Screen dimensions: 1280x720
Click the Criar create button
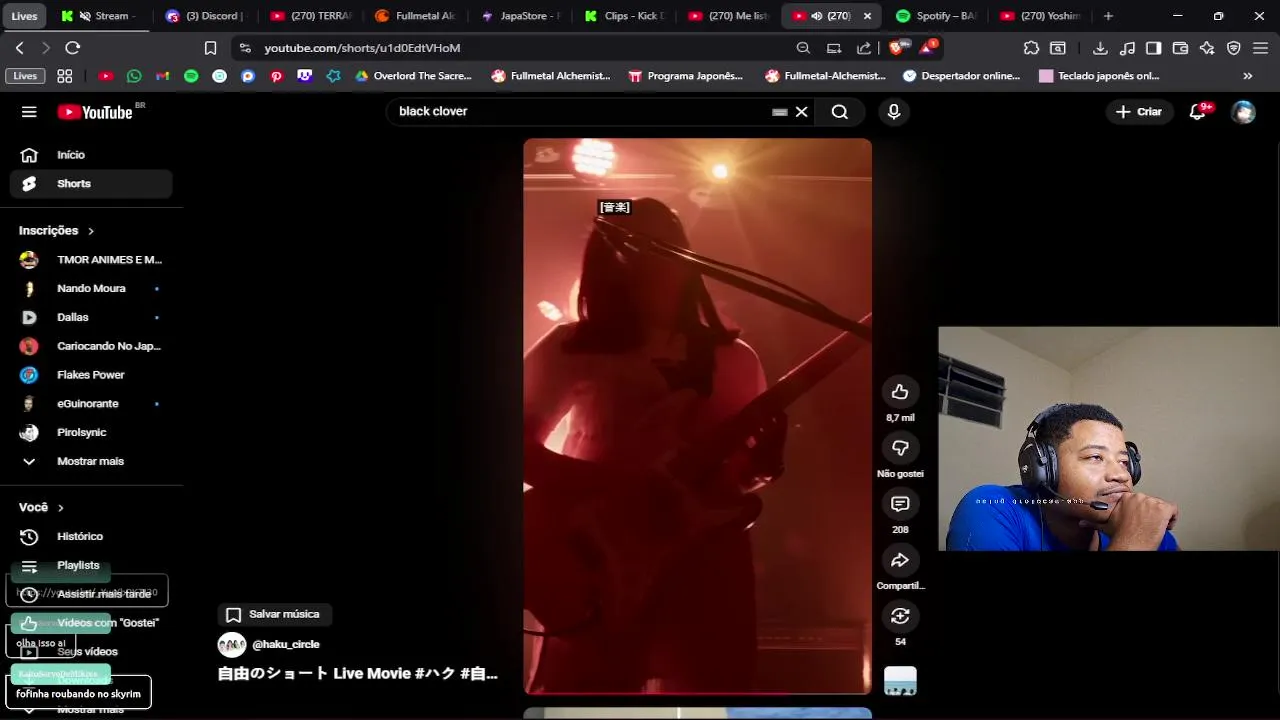[x=1139, y=112]
